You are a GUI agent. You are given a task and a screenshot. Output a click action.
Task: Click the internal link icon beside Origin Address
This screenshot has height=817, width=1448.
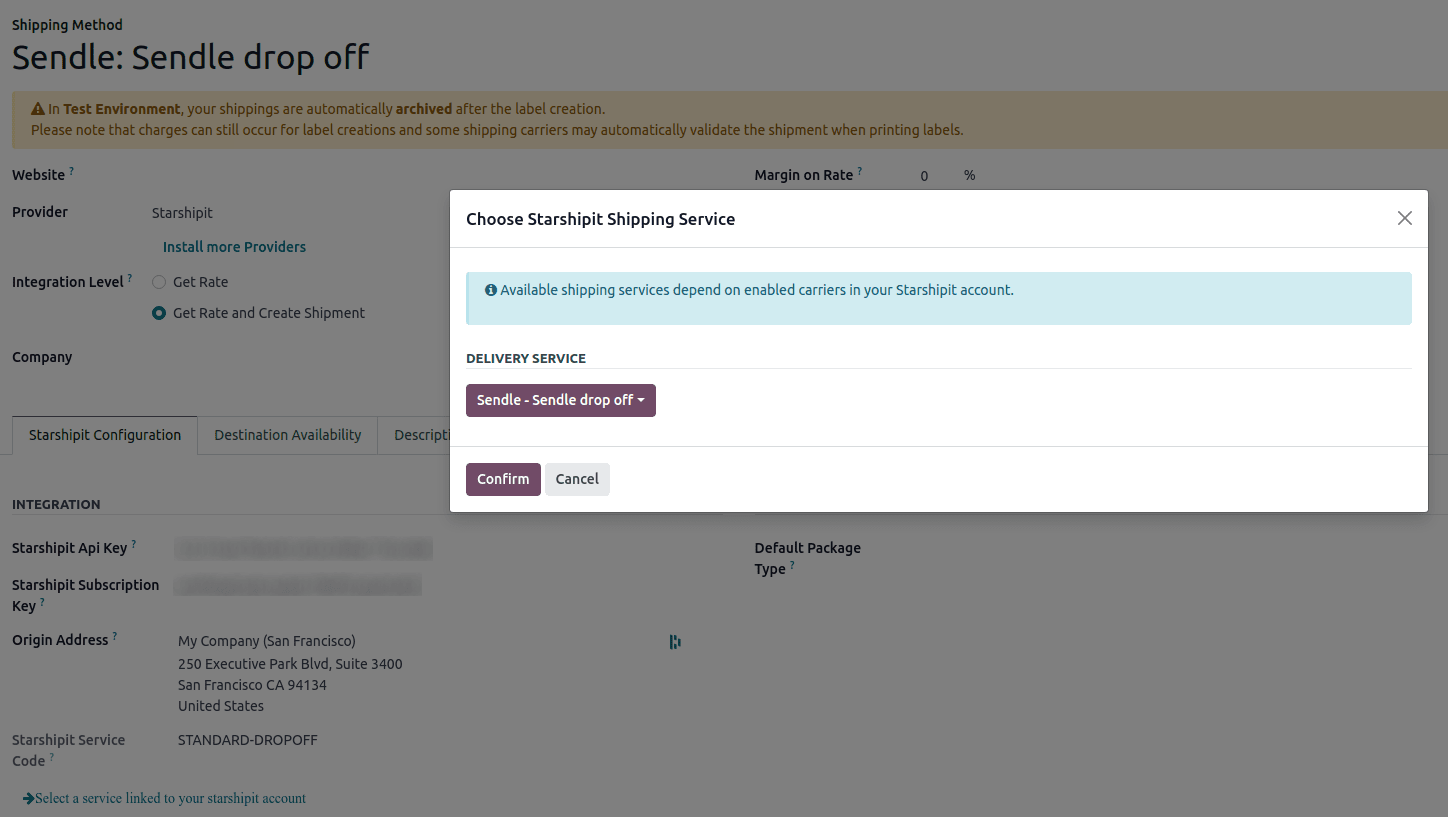pyautogui.click(x=675, y=641)
